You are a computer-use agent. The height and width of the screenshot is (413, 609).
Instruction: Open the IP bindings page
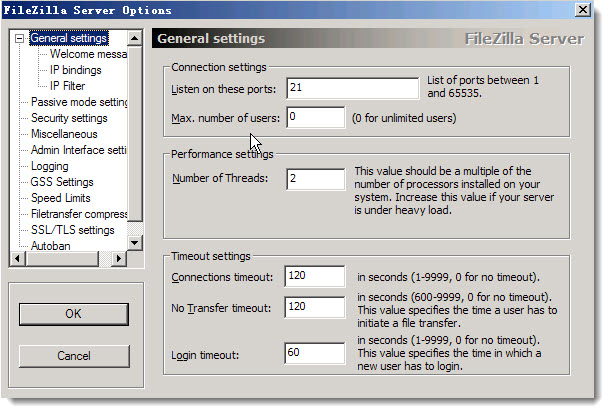click(75, 70)
